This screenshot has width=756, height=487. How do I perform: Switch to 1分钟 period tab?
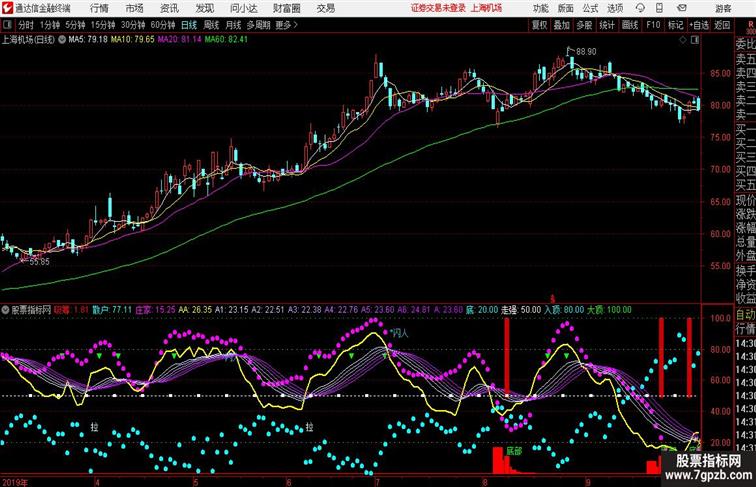[50, 25]
